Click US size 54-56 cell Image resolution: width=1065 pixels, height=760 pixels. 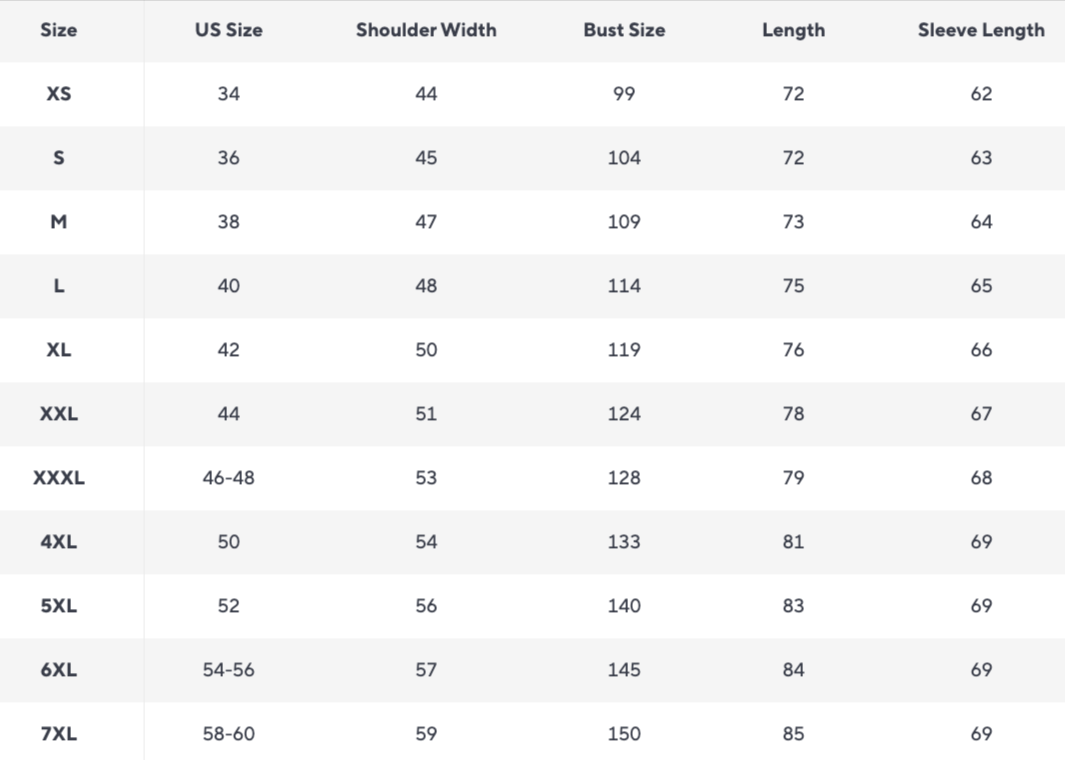click(228, 670)
